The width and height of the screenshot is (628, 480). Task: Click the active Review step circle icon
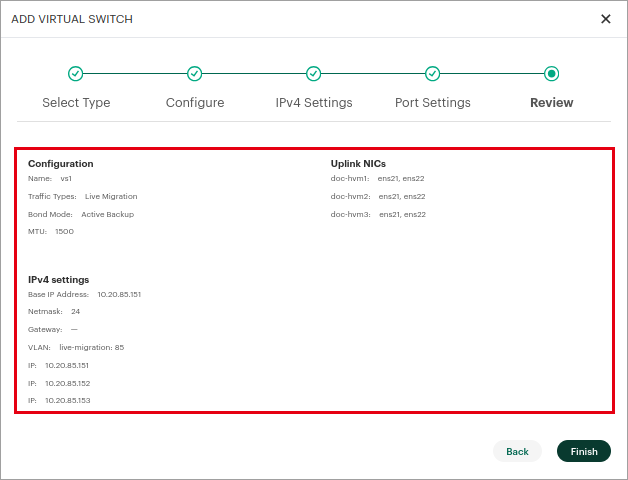click(552, 74)
